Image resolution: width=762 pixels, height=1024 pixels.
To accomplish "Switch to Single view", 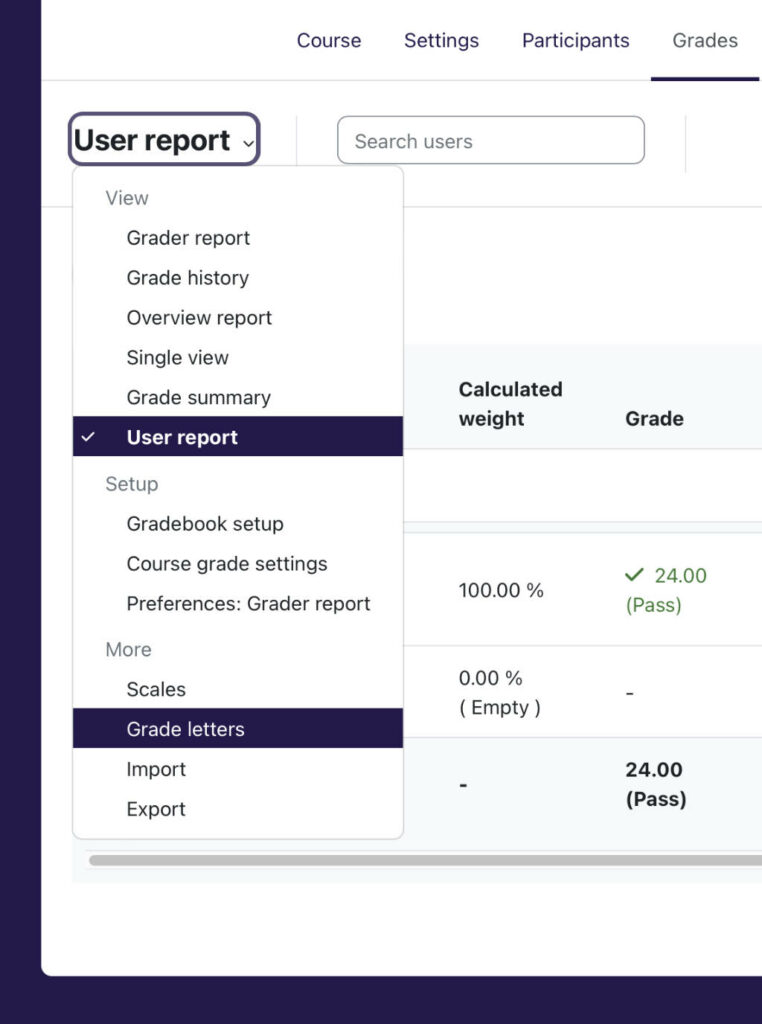I will 178,358.
